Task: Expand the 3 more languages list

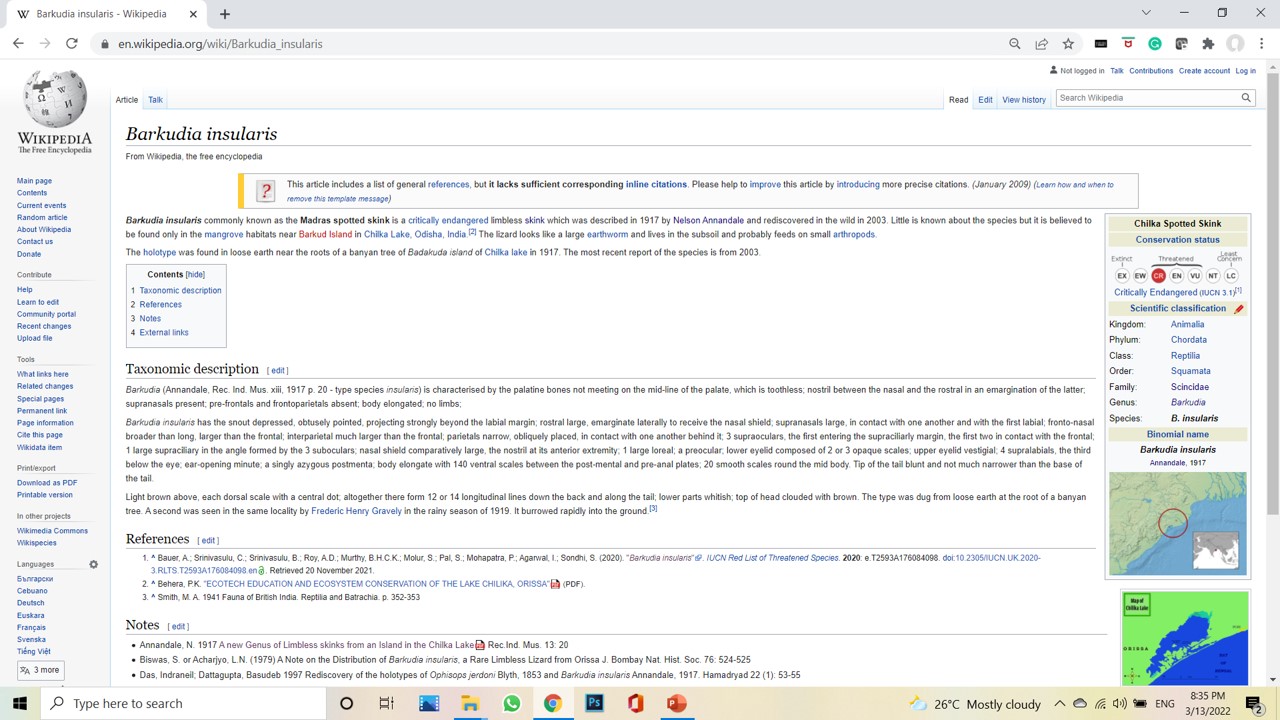Action: coord(40,670)
